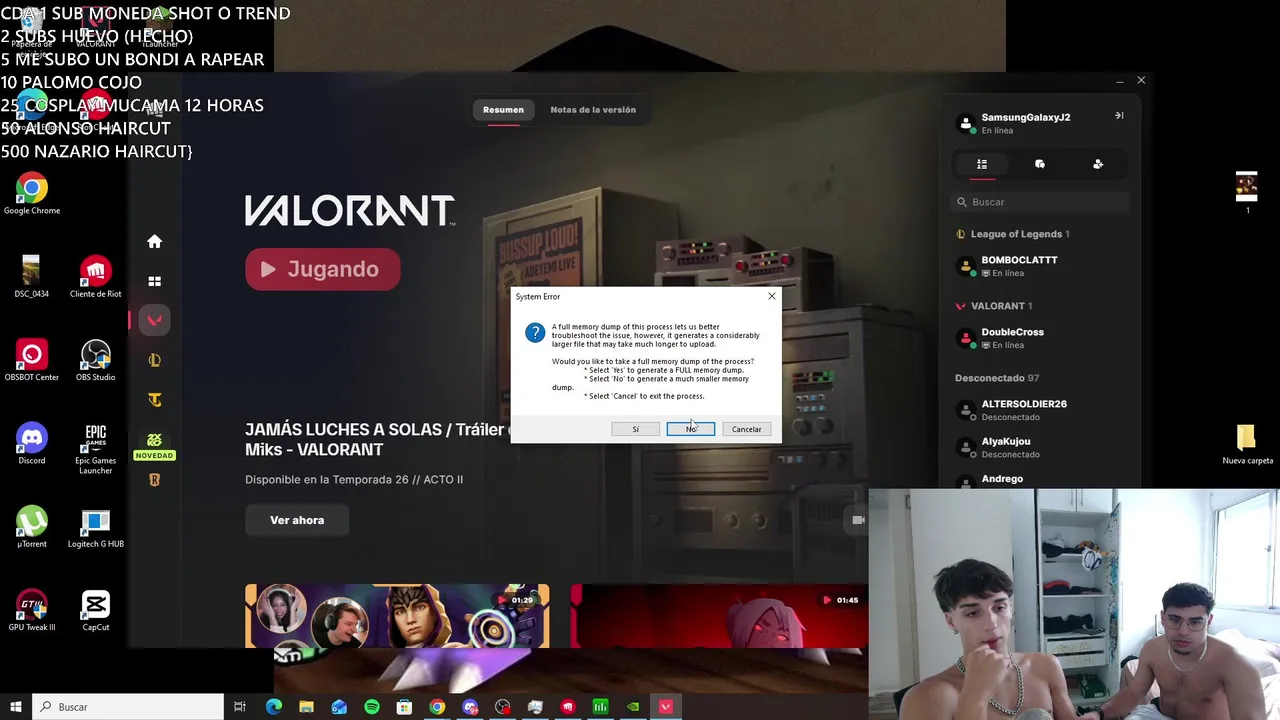The width and height of the screenshot is (1280, 720).
Task: Open Windows Start menu
Action: 16,707
